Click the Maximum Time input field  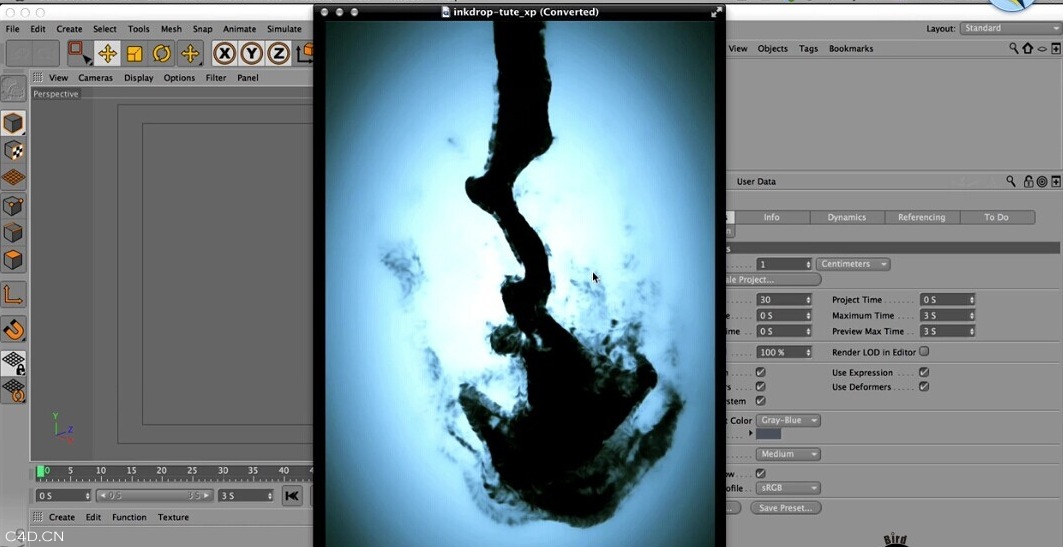[x=946, y=316]
